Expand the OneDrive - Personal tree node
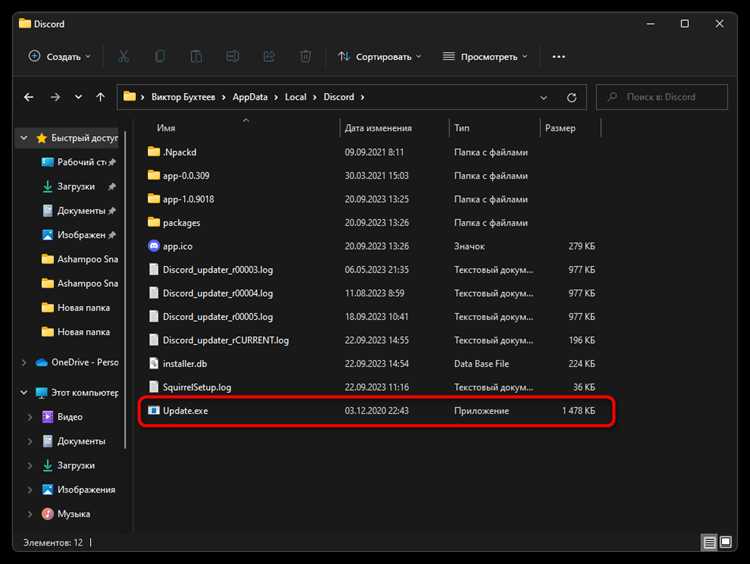Screen dimensions: 750x564 point(24,363)
